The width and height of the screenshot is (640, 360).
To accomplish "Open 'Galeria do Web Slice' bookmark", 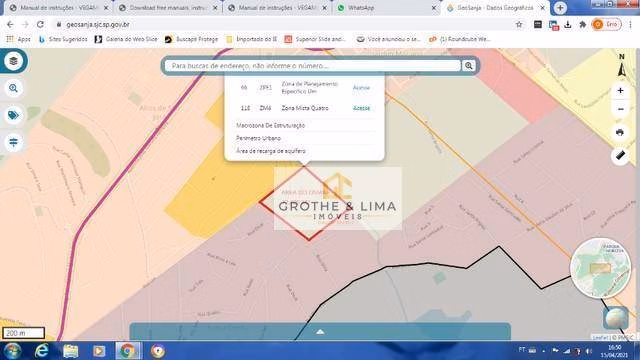I will [126, 39].
